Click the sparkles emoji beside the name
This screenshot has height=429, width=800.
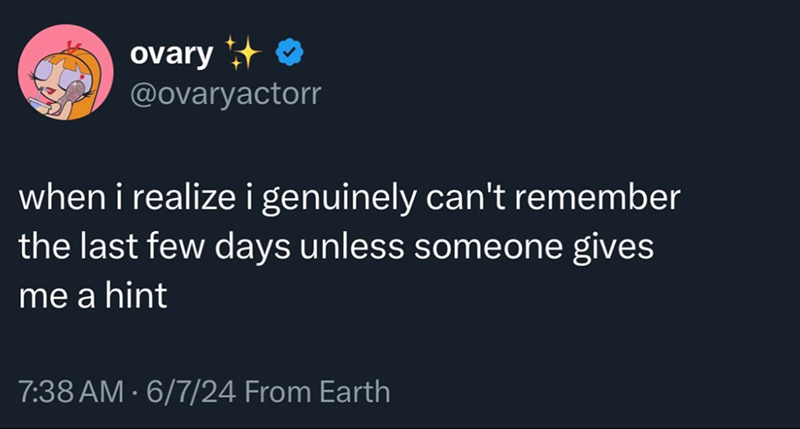[x=241, y=53]
